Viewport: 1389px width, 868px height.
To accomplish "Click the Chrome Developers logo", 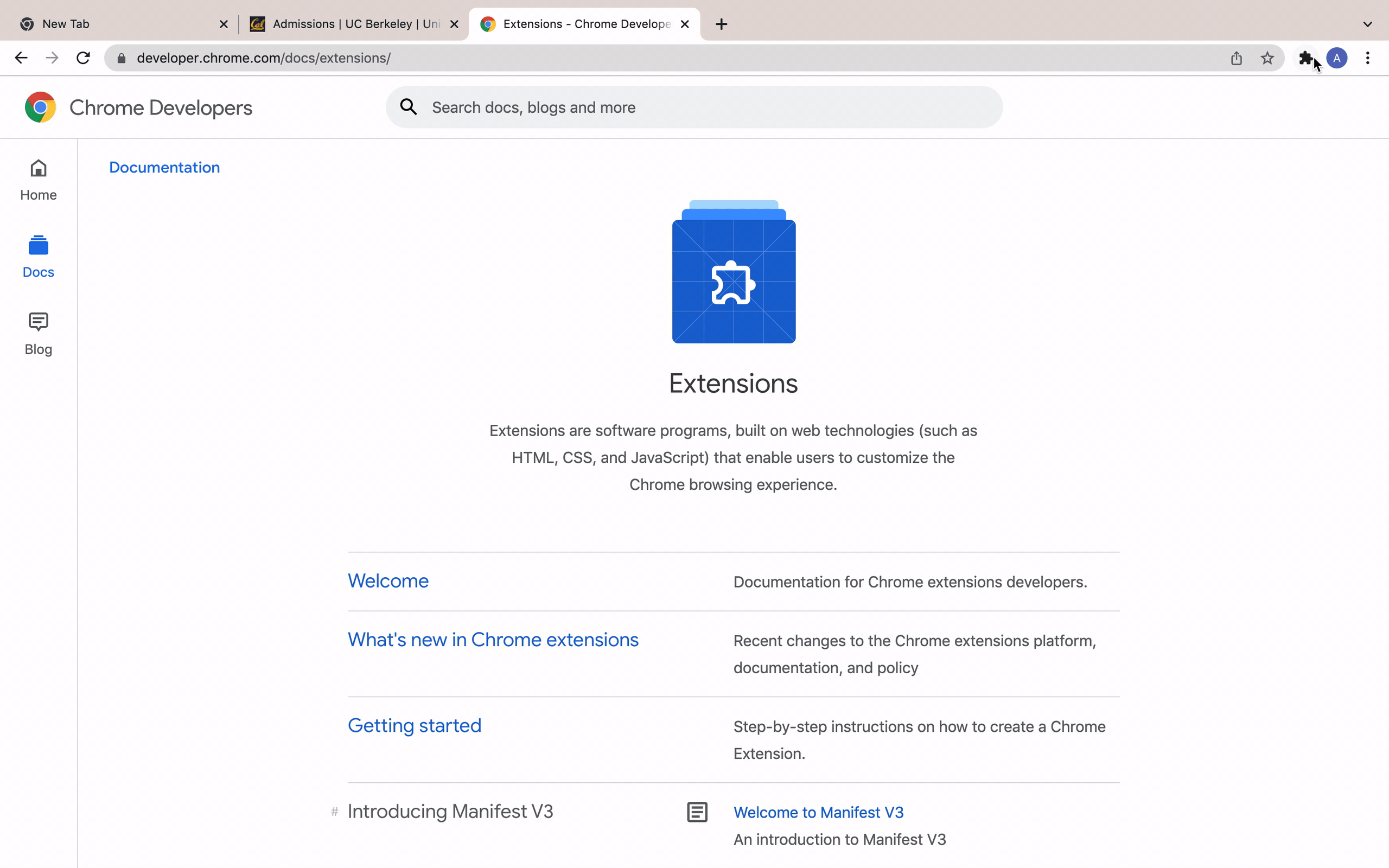I will [x=138, y=107].
